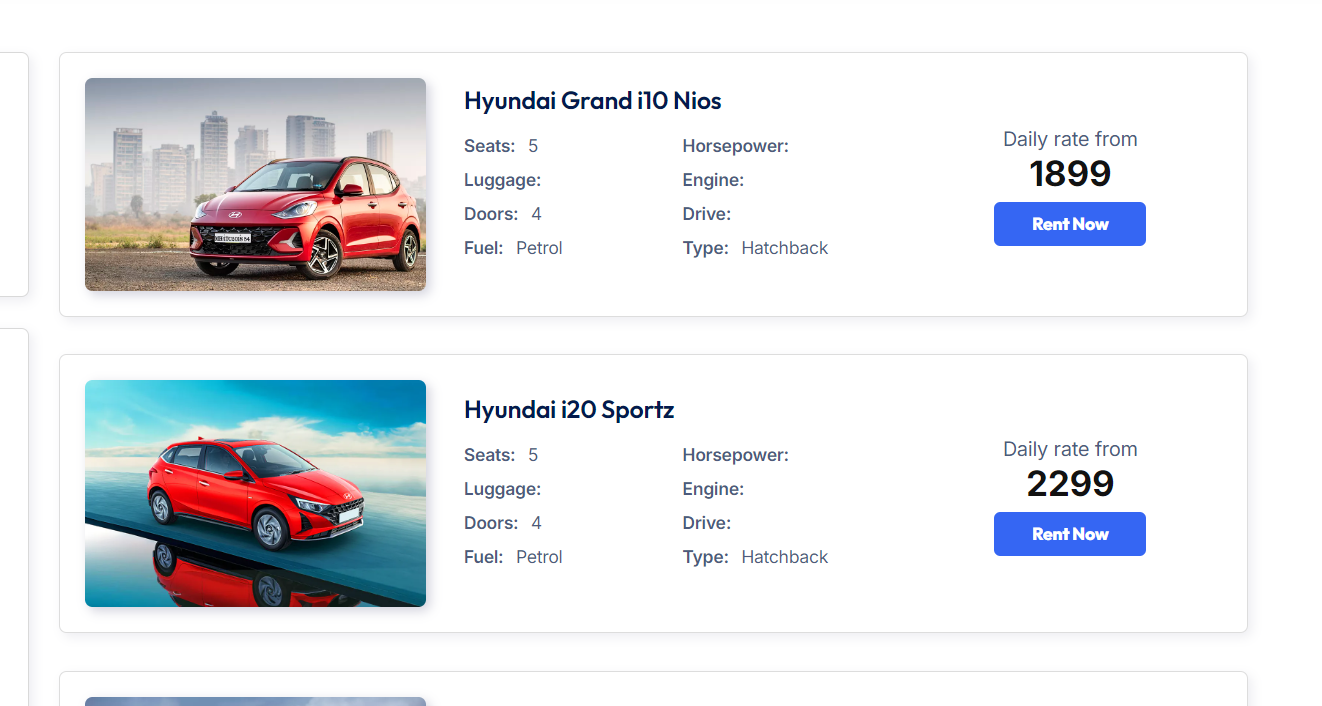Click the Luggage label on the Grand i10 Nios card

pyautogui.click(x=502, y=180)
